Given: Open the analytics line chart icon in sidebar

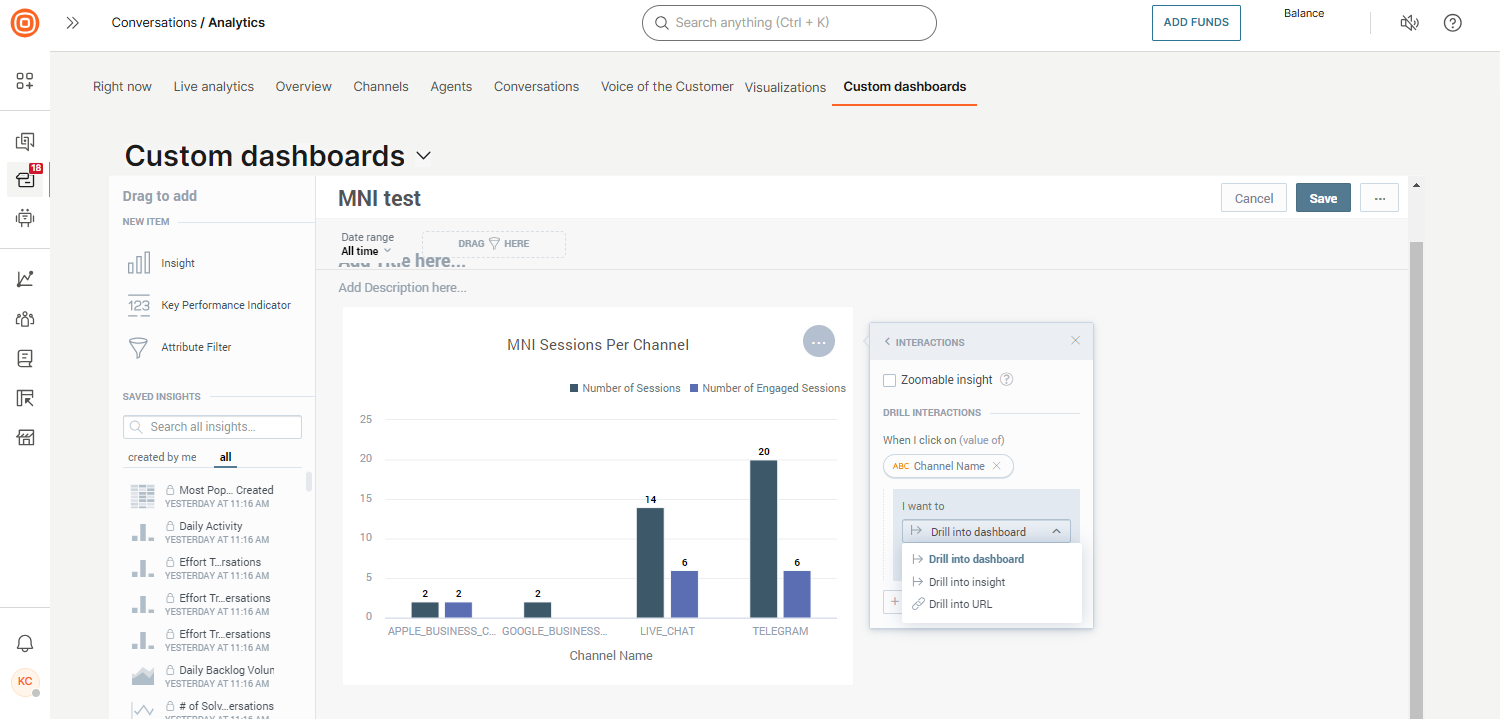Looking at the screenshot, I should point(25,278).
